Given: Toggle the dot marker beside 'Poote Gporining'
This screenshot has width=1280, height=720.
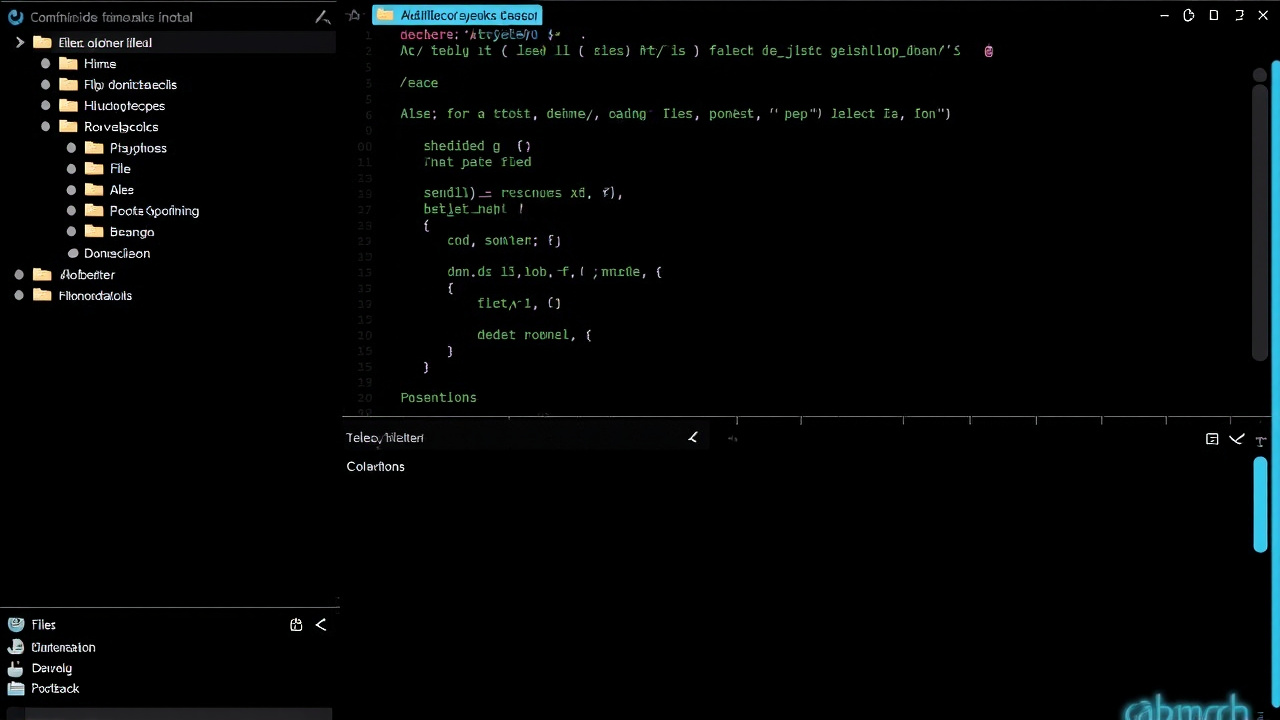Looking at the screenshot, I should click(71, 211).
